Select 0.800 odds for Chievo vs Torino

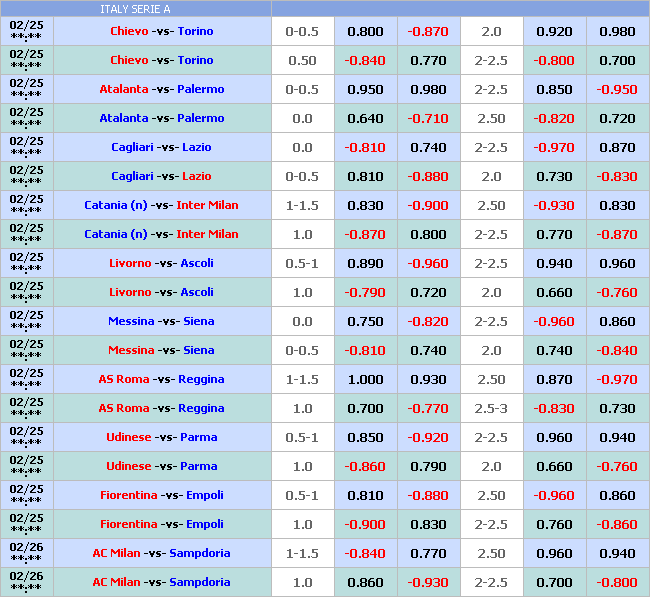point(365,31)
